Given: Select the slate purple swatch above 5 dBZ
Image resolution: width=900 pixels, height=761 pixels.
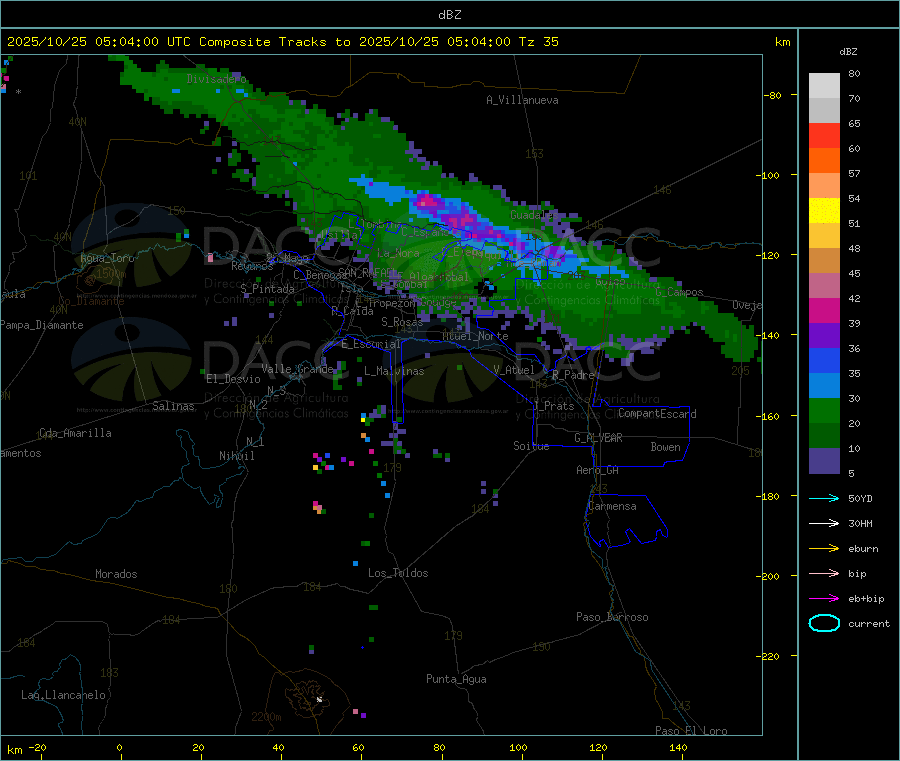Looking at the screenshot, I should [824, 461].
